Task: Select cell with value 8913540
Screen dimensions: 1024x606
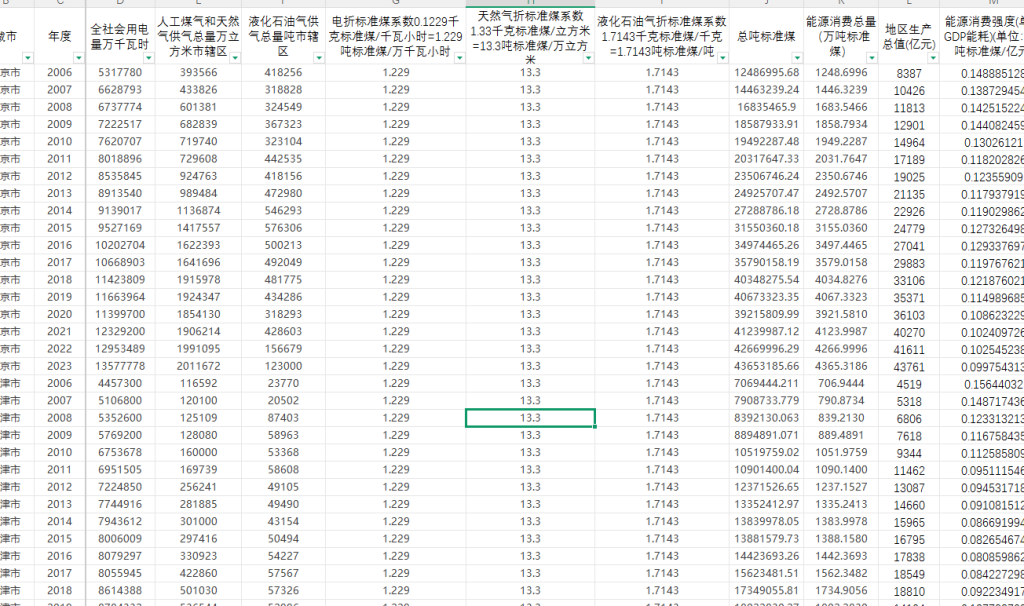Action: (x=120, y=193)
